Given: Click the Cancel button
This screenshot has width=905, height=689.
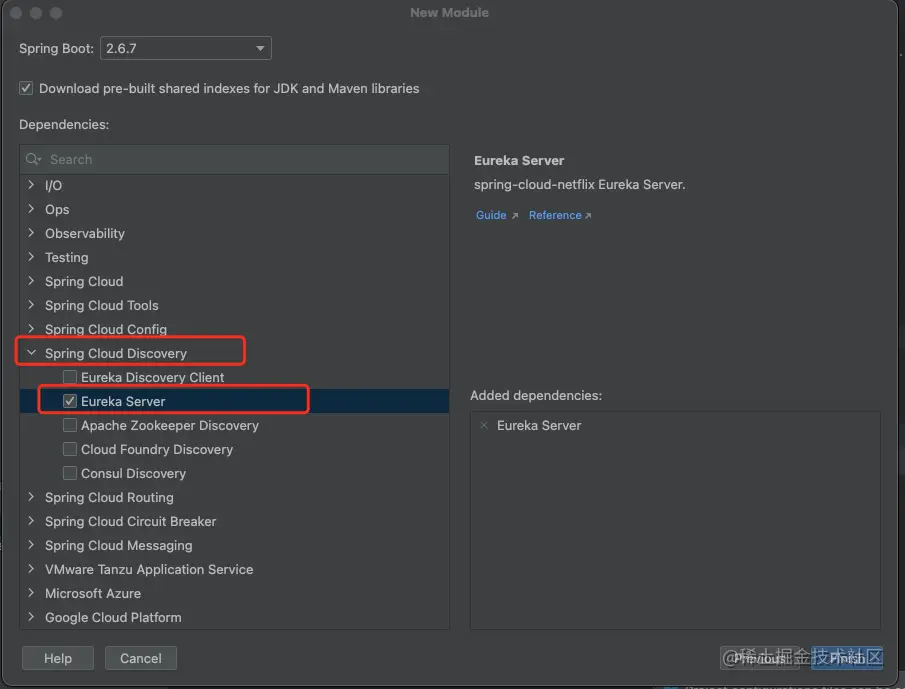Looking at the screenshot, I should tap(141, 658).
